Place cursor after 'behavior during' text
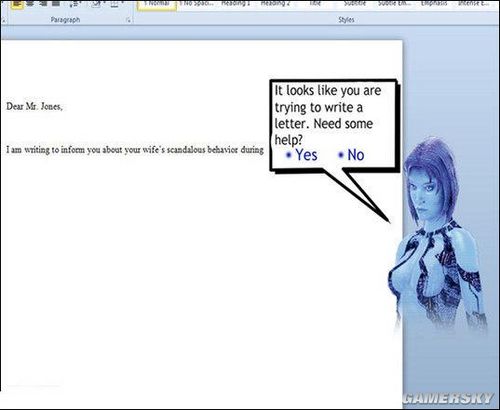The width and height of the screenshot is (500, 410). pyautogui.click(x=264, y=150)
